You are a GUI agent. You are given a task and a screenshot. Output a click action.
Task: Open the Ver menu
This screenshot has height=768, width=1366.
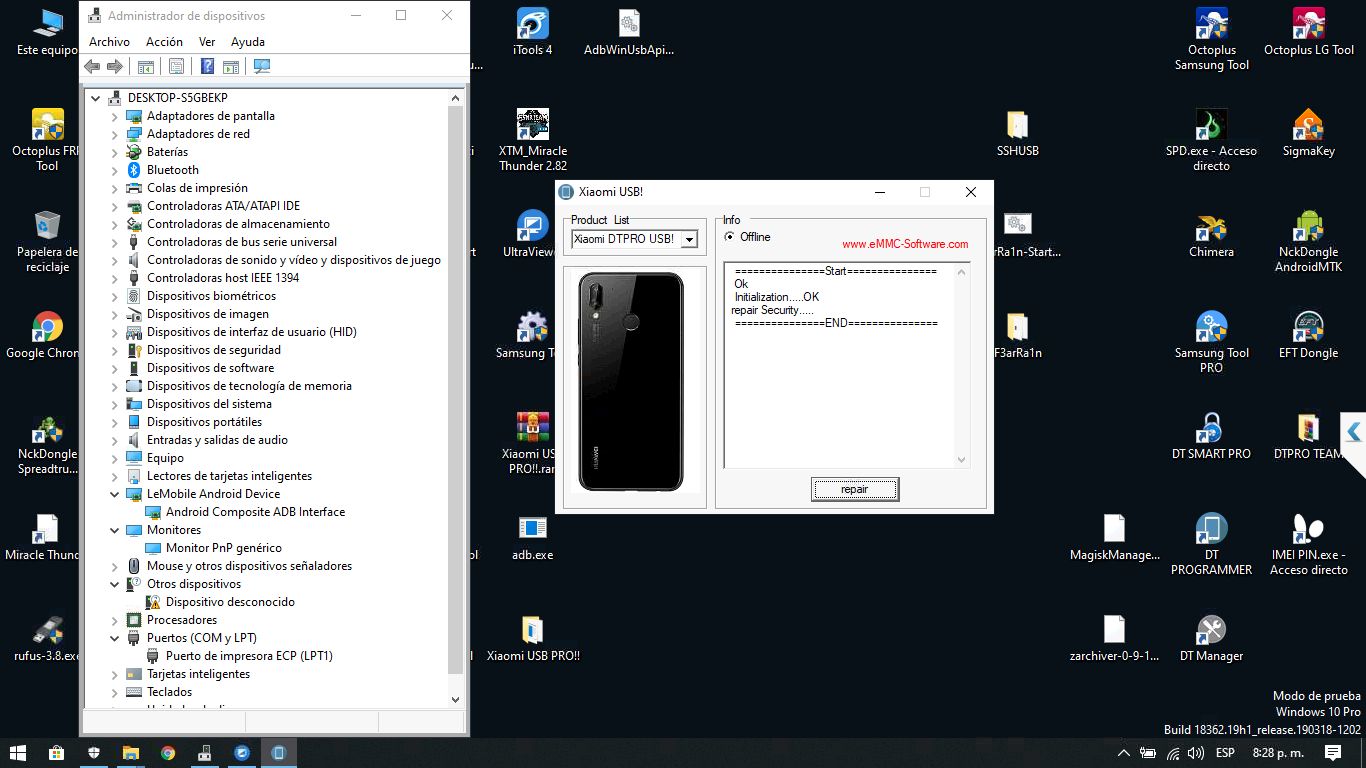[207, 42]
